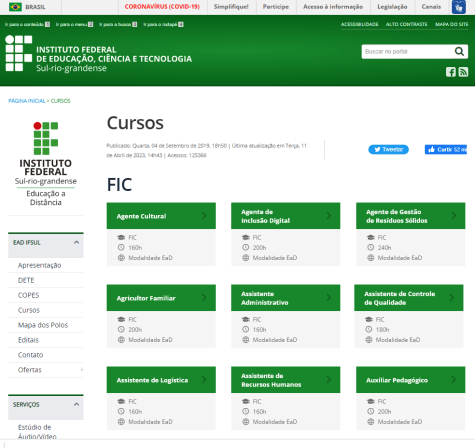Open Ofertas in sidebar menu

click(30, 370)
